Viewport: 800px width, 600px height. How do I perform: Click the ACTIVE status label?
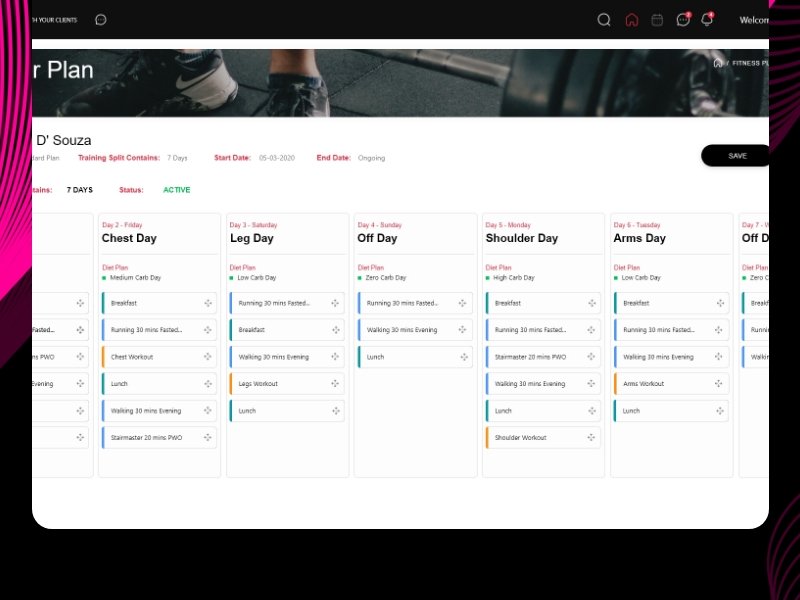pos(176,190)
